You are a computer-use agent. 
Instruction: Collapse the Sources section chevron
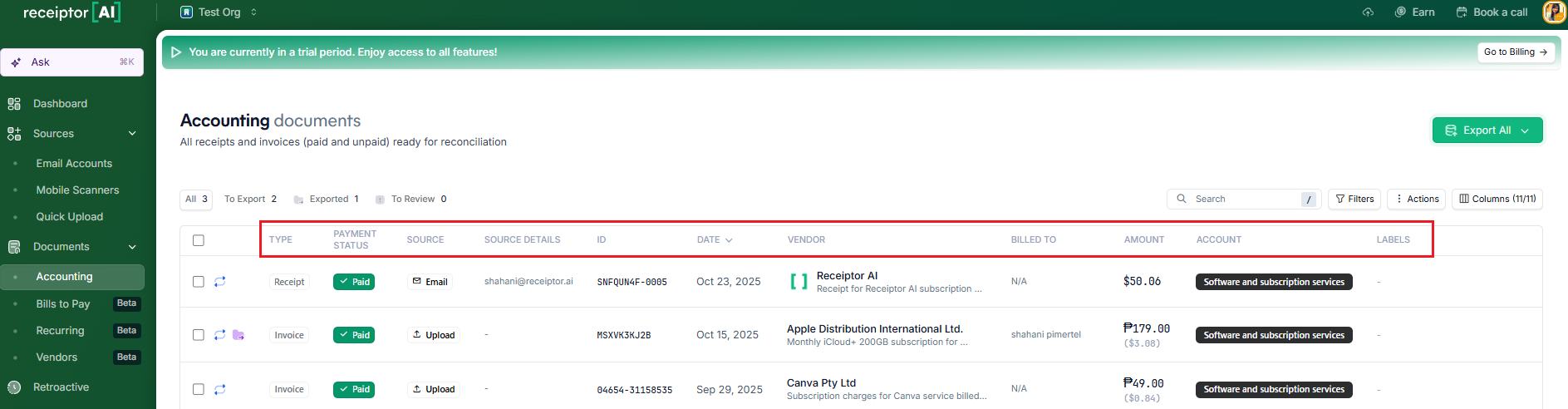[132, 134]
